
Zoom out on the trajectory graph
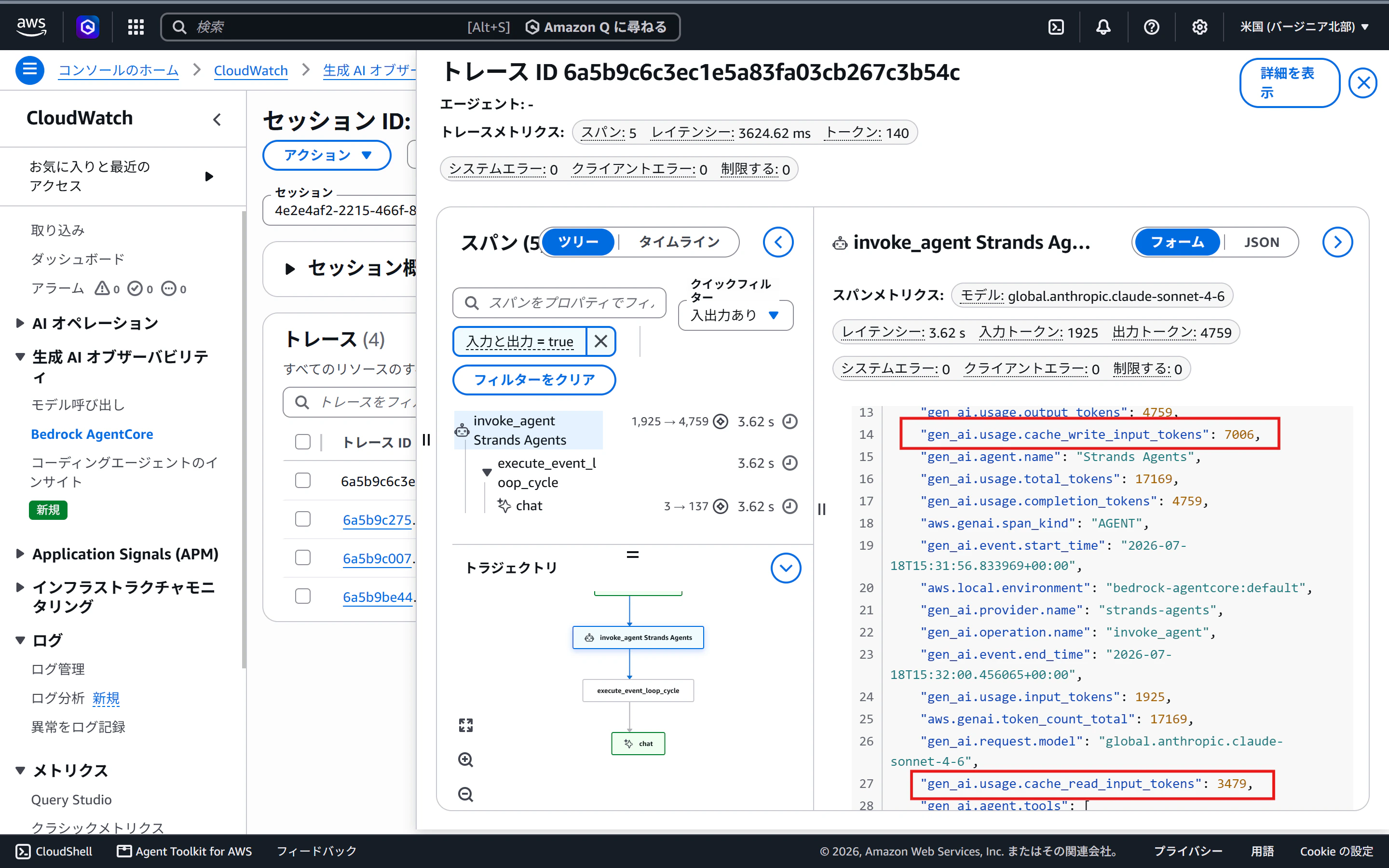pyautogui.click(x=465, y=794)
